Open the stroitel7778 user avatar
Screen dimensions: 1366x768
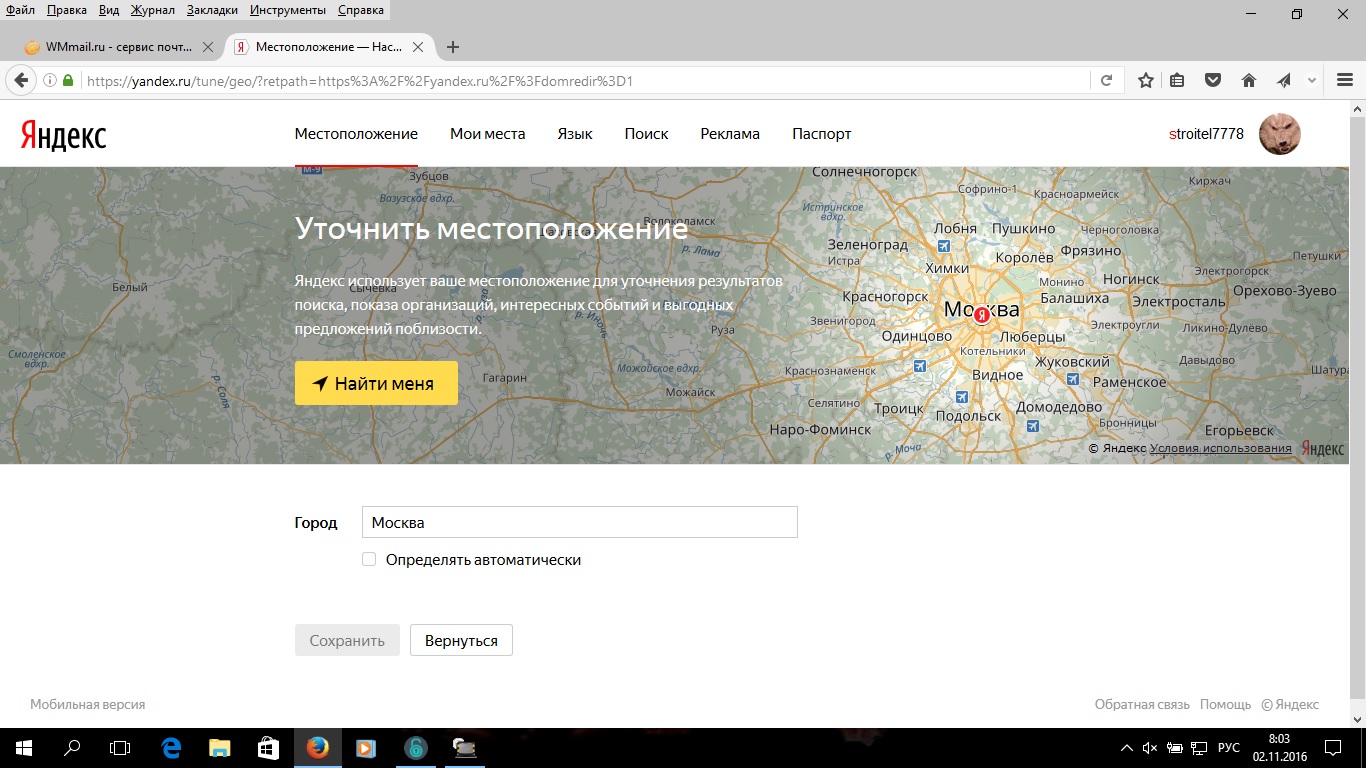click(1279, 134)
